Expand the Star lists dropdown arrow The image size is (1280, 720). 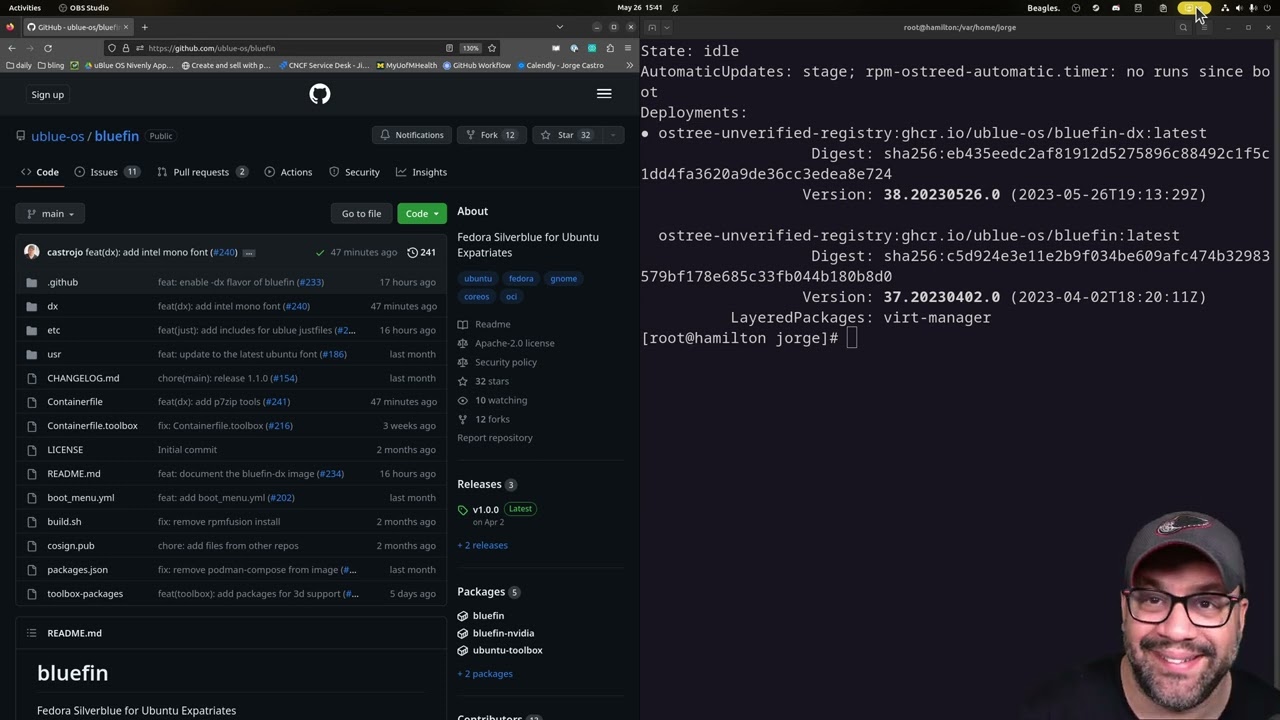click(612, 135)
